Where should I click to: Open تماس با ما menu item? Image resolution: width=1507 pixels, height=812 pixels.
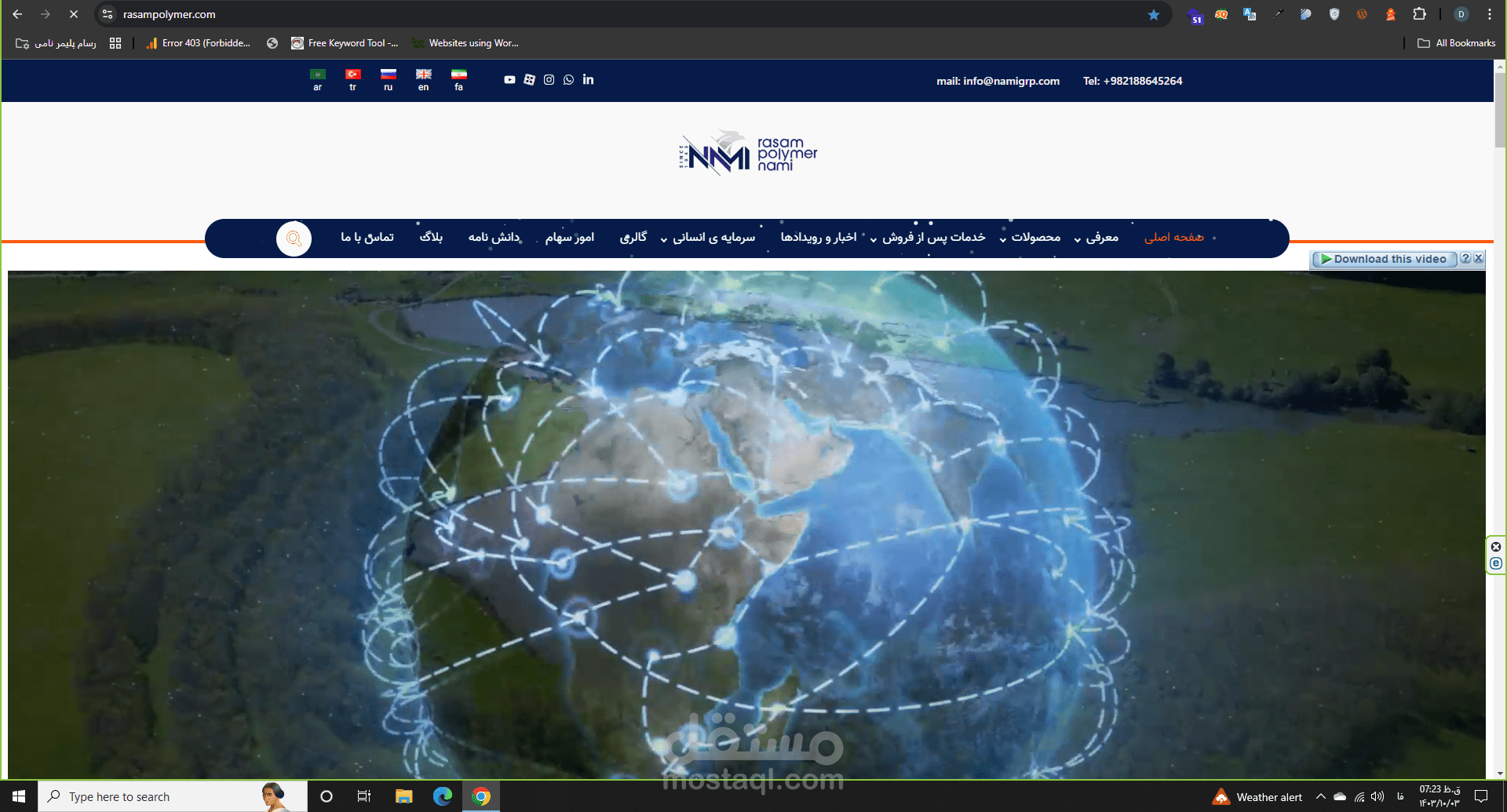coord(367,238)
